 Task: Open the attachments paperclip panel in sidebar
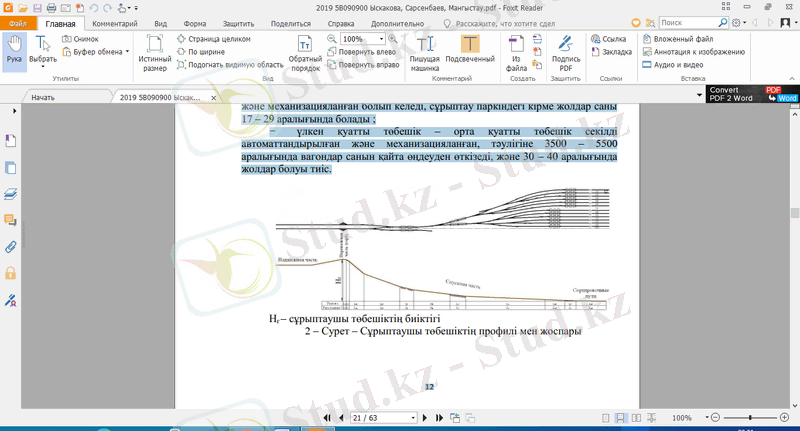point(11,245)
